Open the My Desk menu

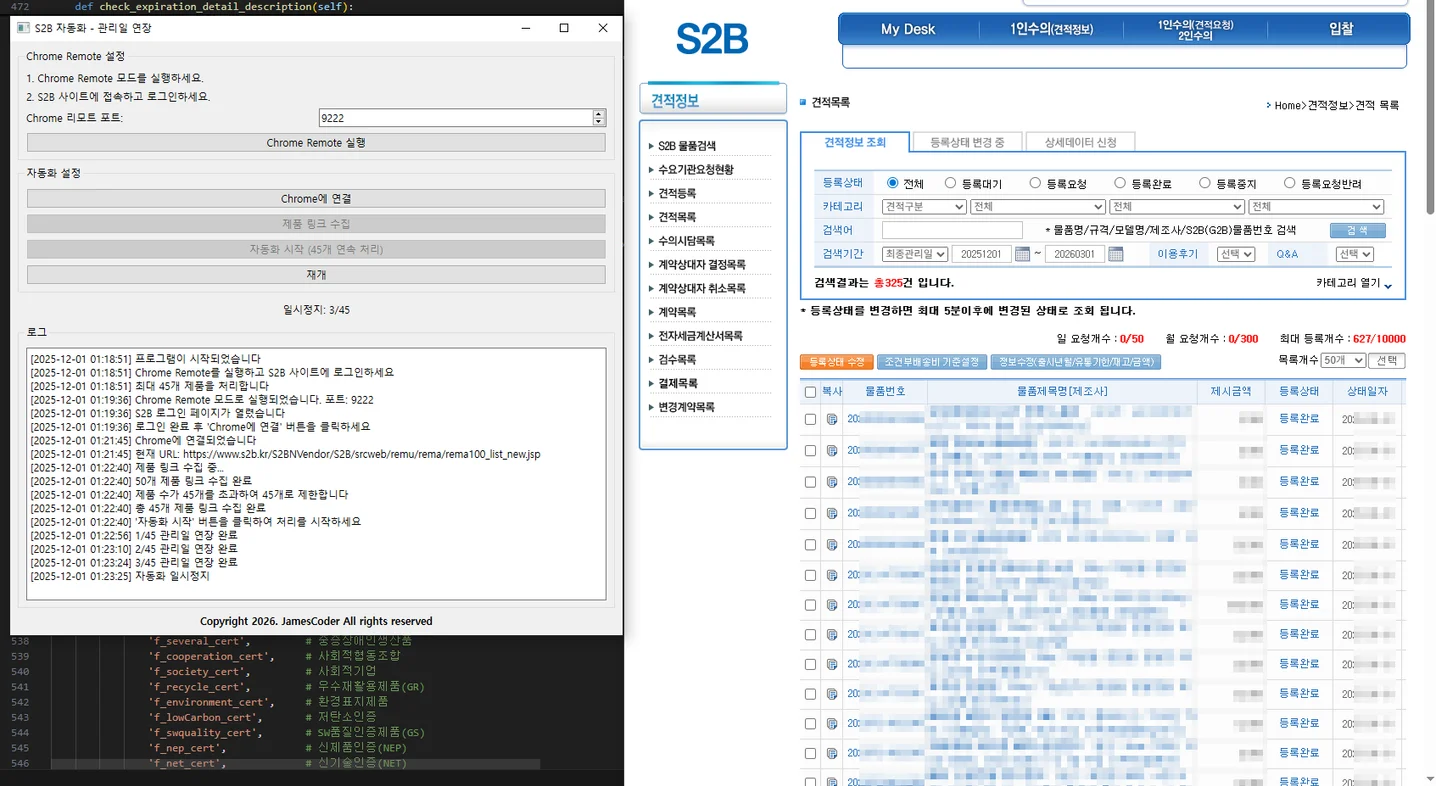pyautogui.click(x=907, y=29)
